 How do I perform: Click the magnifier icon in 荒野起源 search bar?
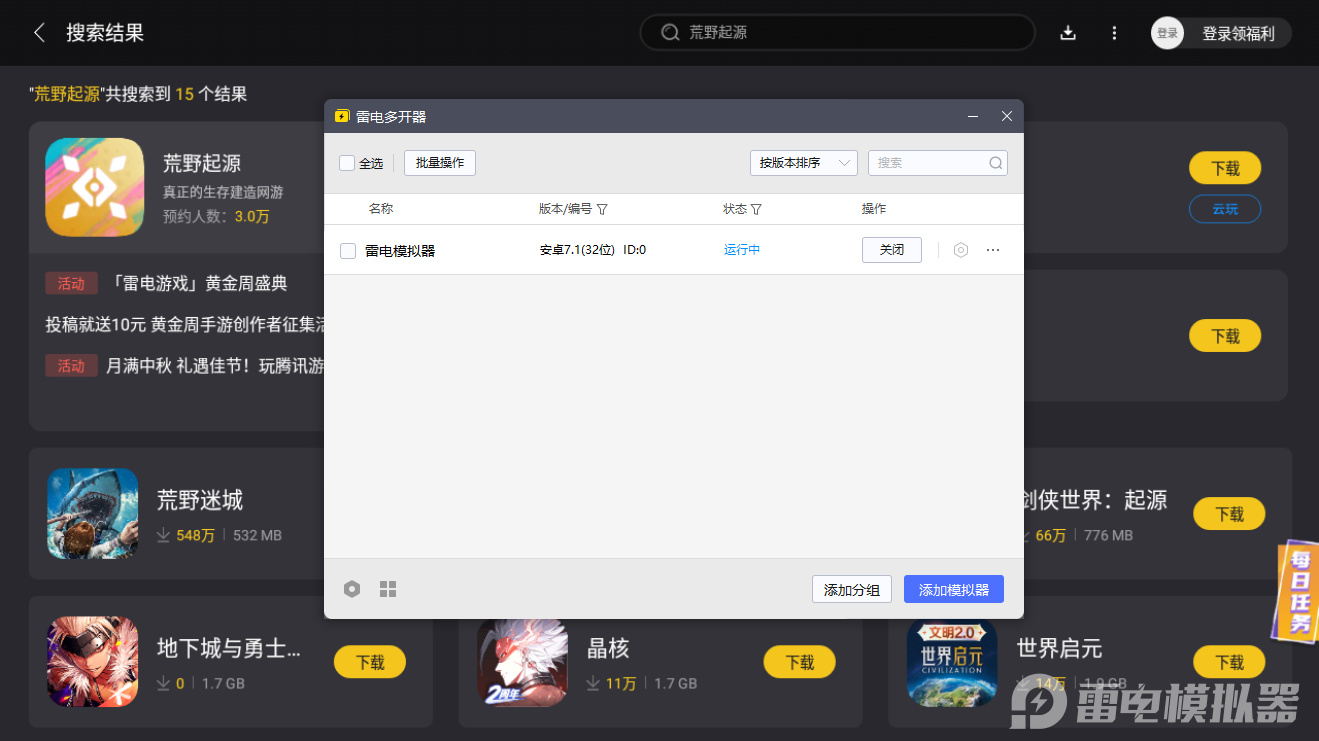pyautogui.click(x=670, y=32)
